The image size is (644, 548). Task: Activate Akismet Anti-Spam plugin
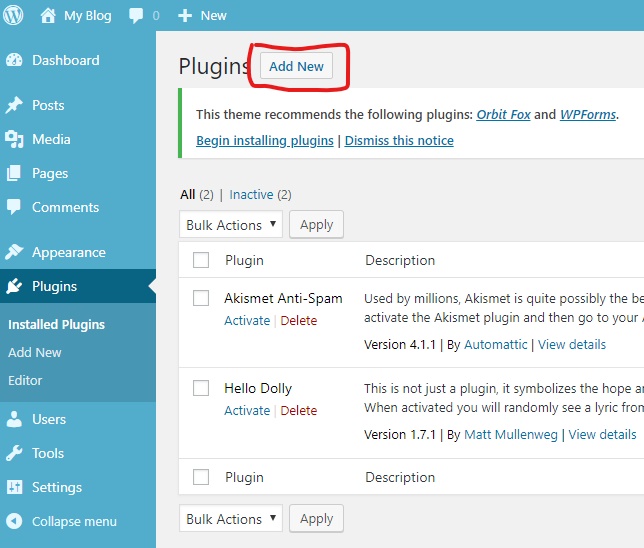tap(247, 320)
